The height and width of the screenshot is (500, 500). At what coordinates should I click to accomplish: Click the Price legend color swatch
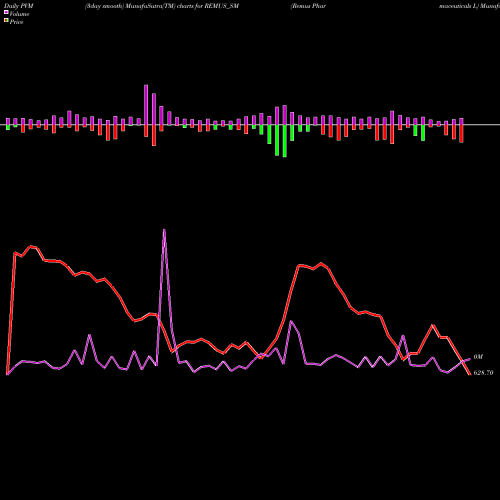coord(6,21)
